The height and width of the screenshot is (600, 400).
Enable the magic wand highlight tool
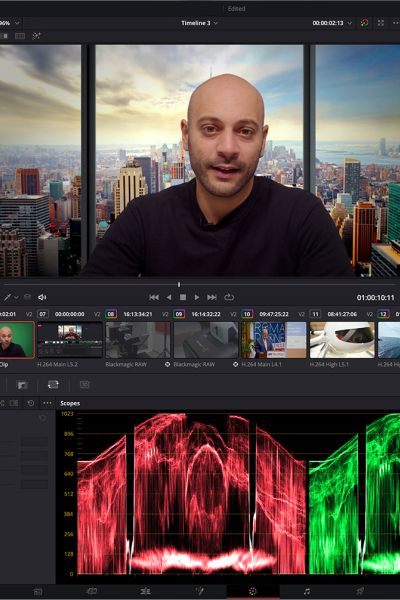click(36, 36)
